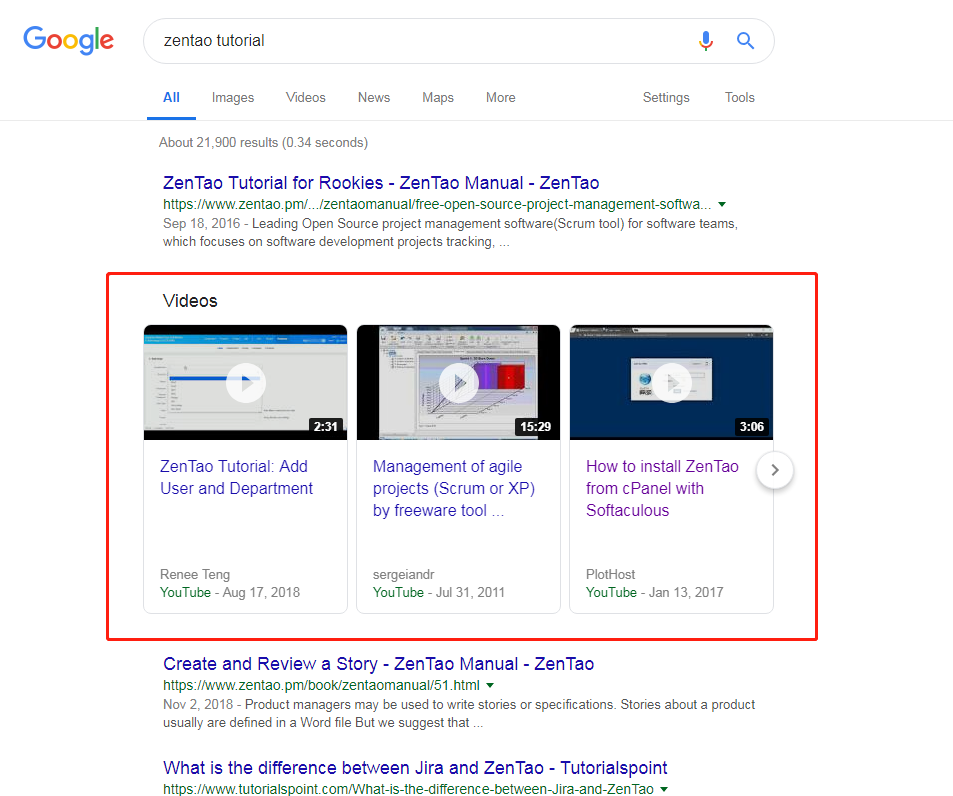Click the 'PlotHost' uploader name
This screenshot has height=796, width=953.
tap(610, 574)
